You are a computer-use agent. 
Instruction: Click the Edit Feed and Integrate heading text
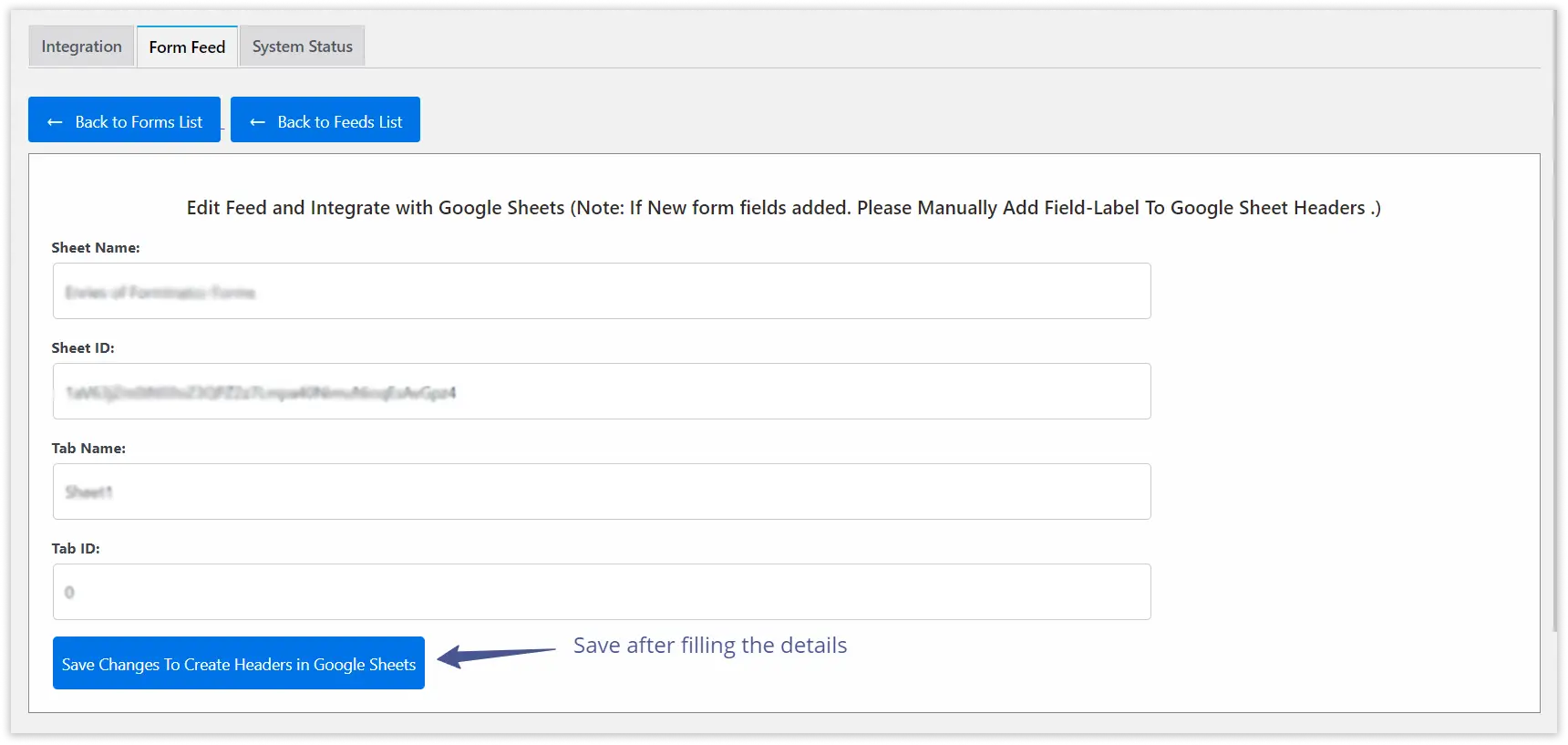pyautogui.click(x=783, y=208)
